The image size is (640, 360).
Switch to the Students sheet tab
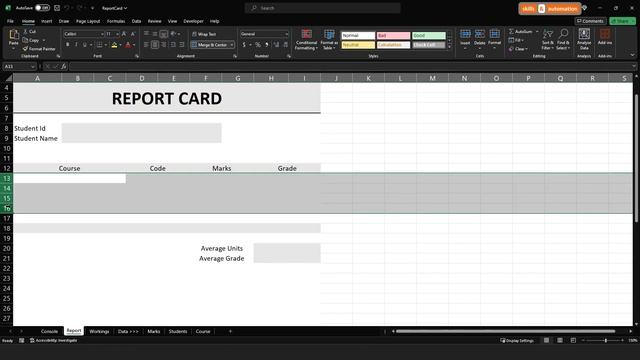pyautogui.click(x=178, y=331)
